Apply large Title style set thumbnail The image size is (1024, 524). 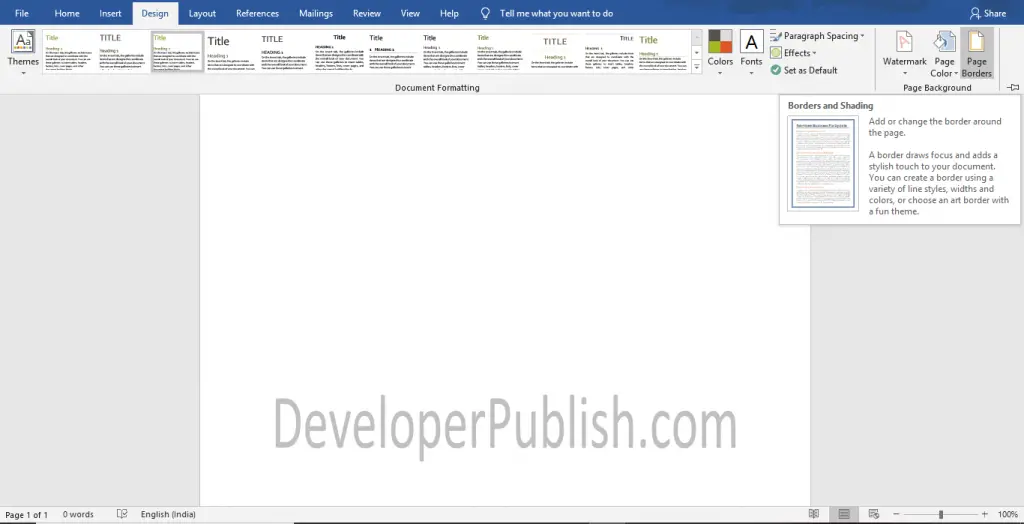[231, 51]
